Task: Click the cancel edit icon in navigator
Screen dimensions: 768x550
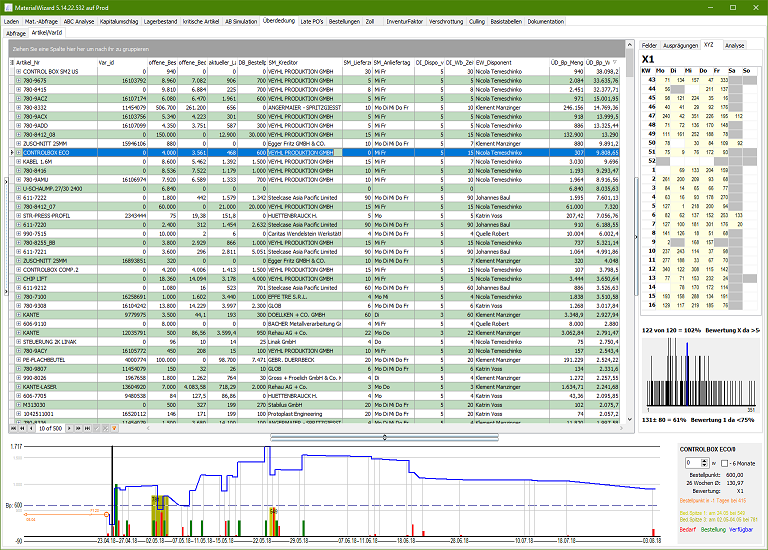Action: coord(104,428)
